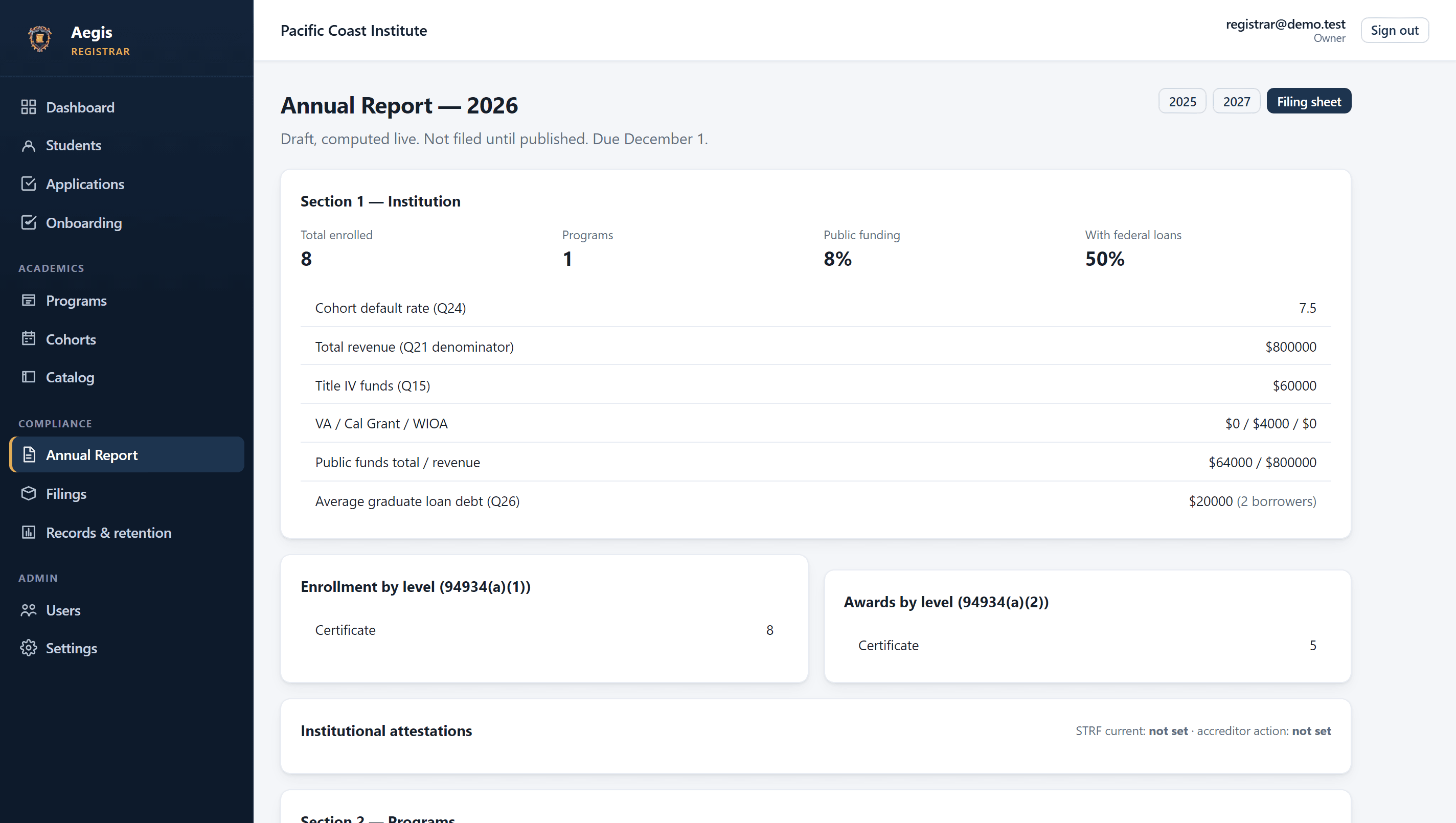1456x823 pixels.
Task: Switch to the 2027 report year
Action: [x=1236, y=101]
